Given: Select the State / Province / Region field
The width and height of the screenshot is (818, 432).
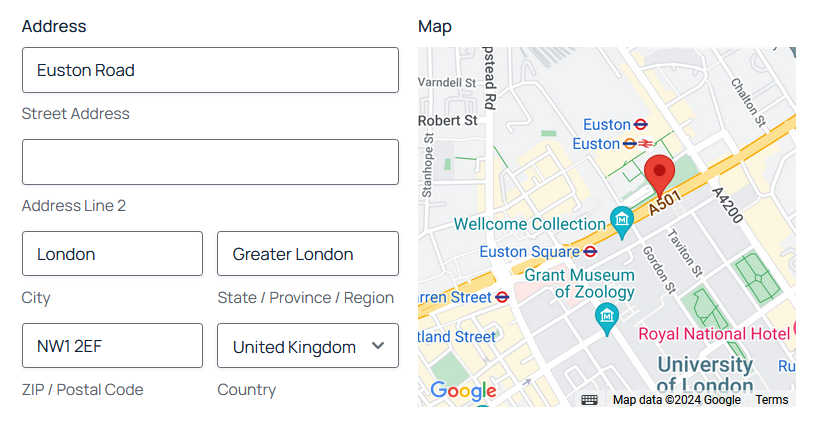Looking at the screenshot, I should (x=307, y=254).
